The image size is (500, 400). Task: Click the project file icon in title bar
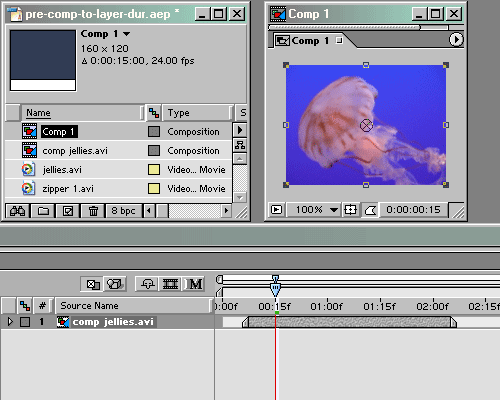click(15, 14)
